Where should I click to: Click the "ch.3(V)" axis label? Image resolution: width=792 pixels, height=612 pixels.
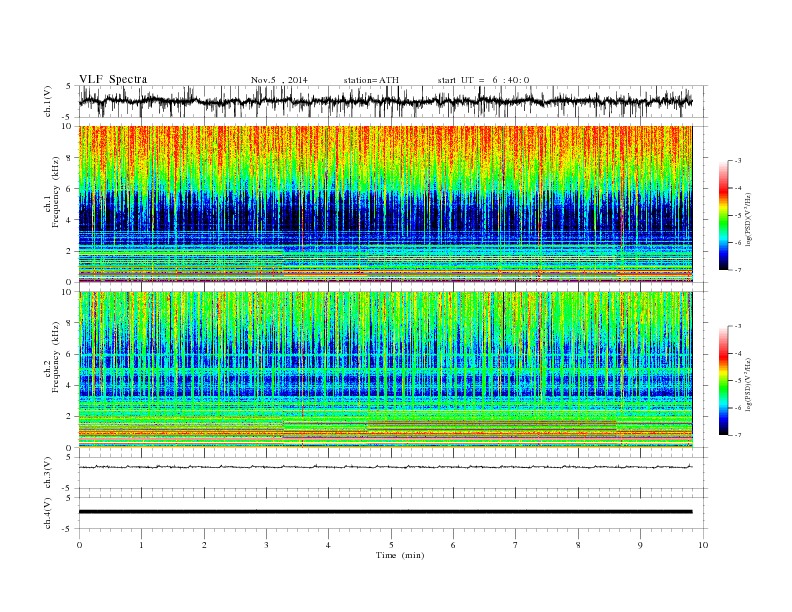(x=47, y=473)
